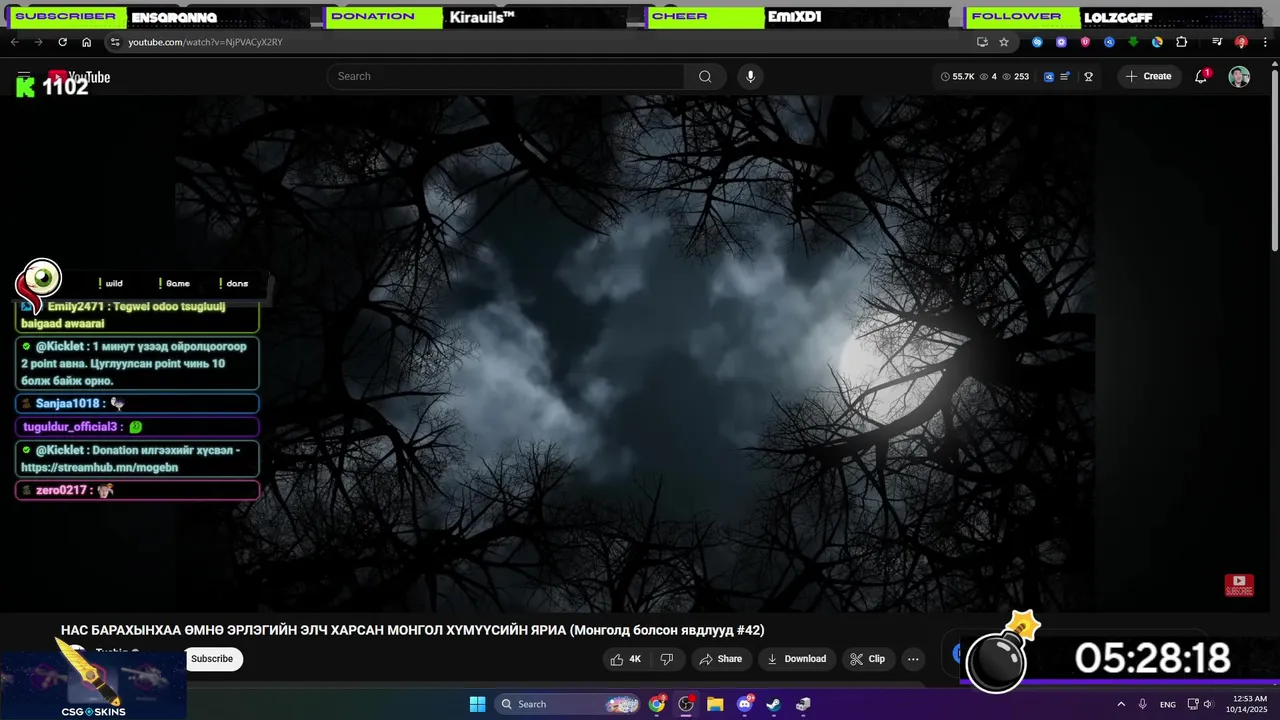Install app icon in address bar
The height and width of the screenshot is (720, 1280).
click(x=982, y=42)
